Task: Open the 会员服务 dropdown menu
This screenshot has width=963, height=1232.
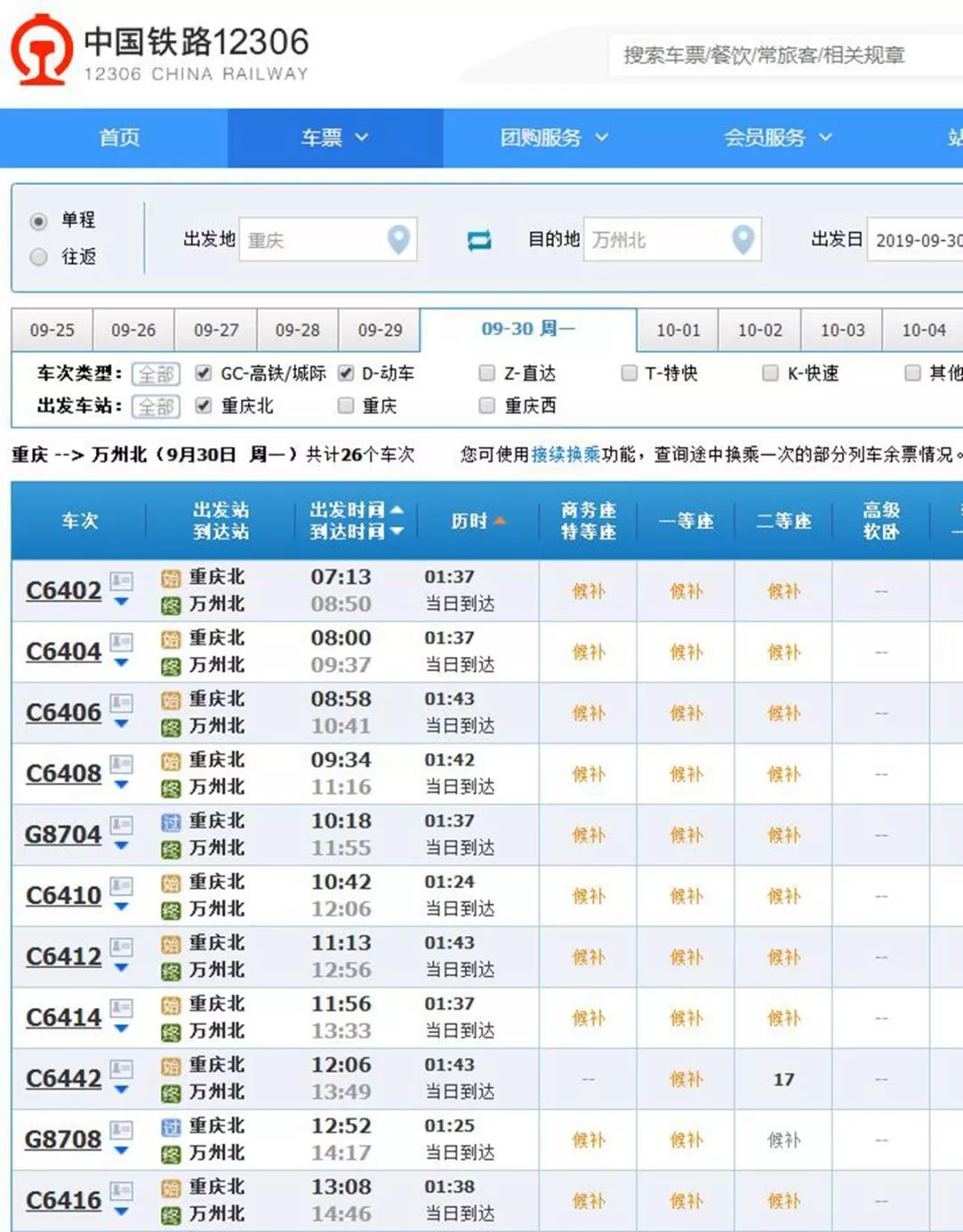Action: point(777,137)
